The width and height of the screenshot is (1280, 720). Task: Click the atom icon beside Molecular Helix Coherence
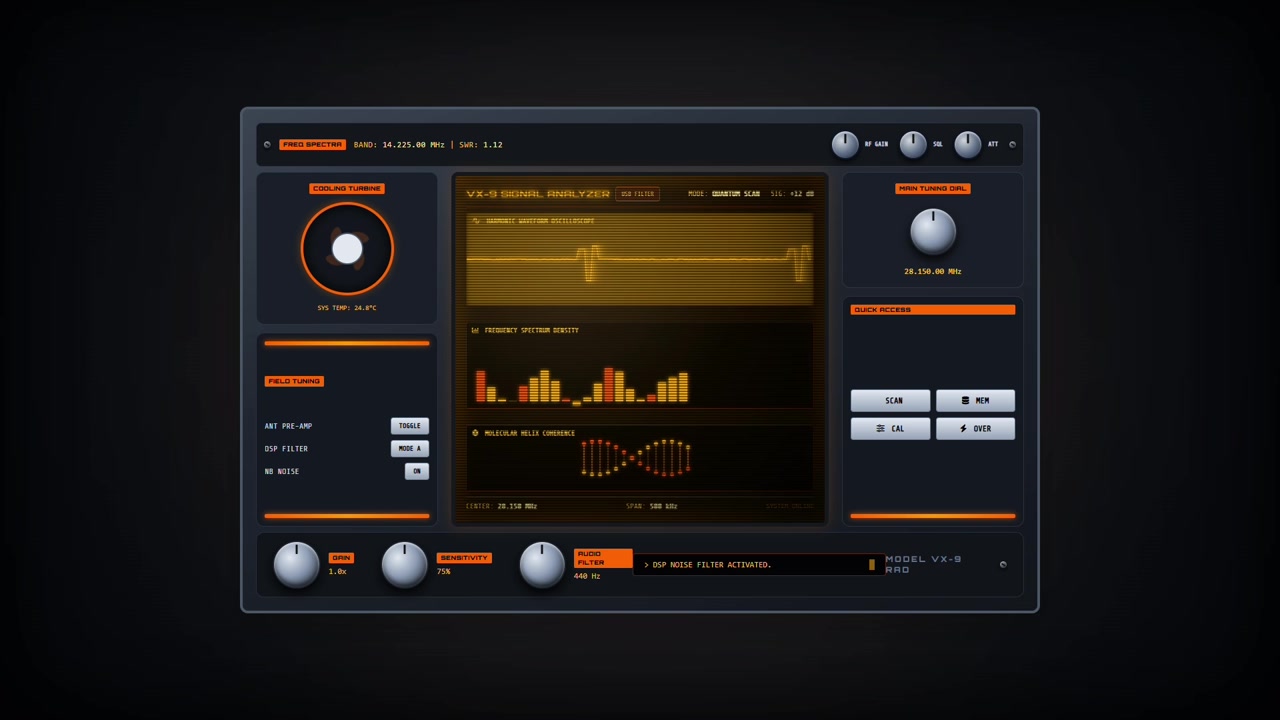tap(475, 433)
